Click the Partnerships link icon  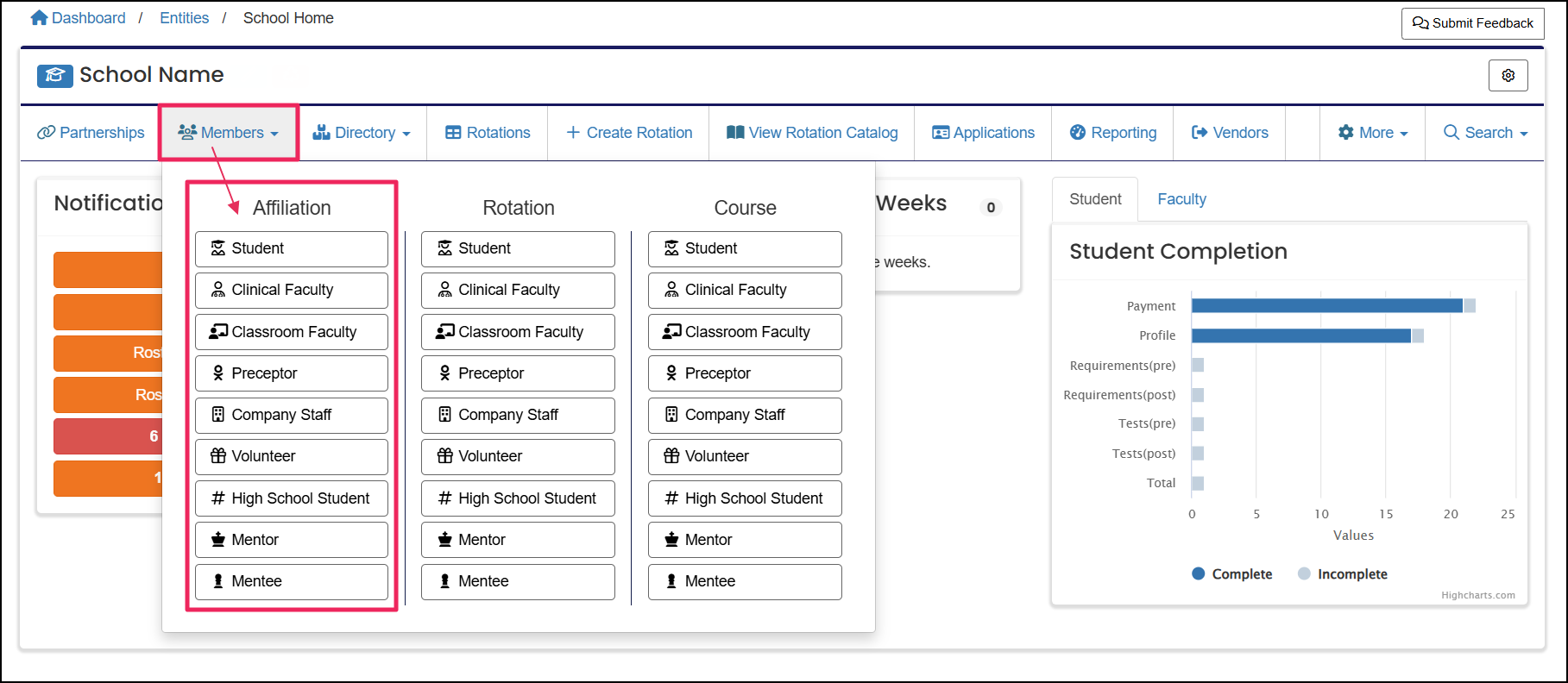click(x=46, y=133)
